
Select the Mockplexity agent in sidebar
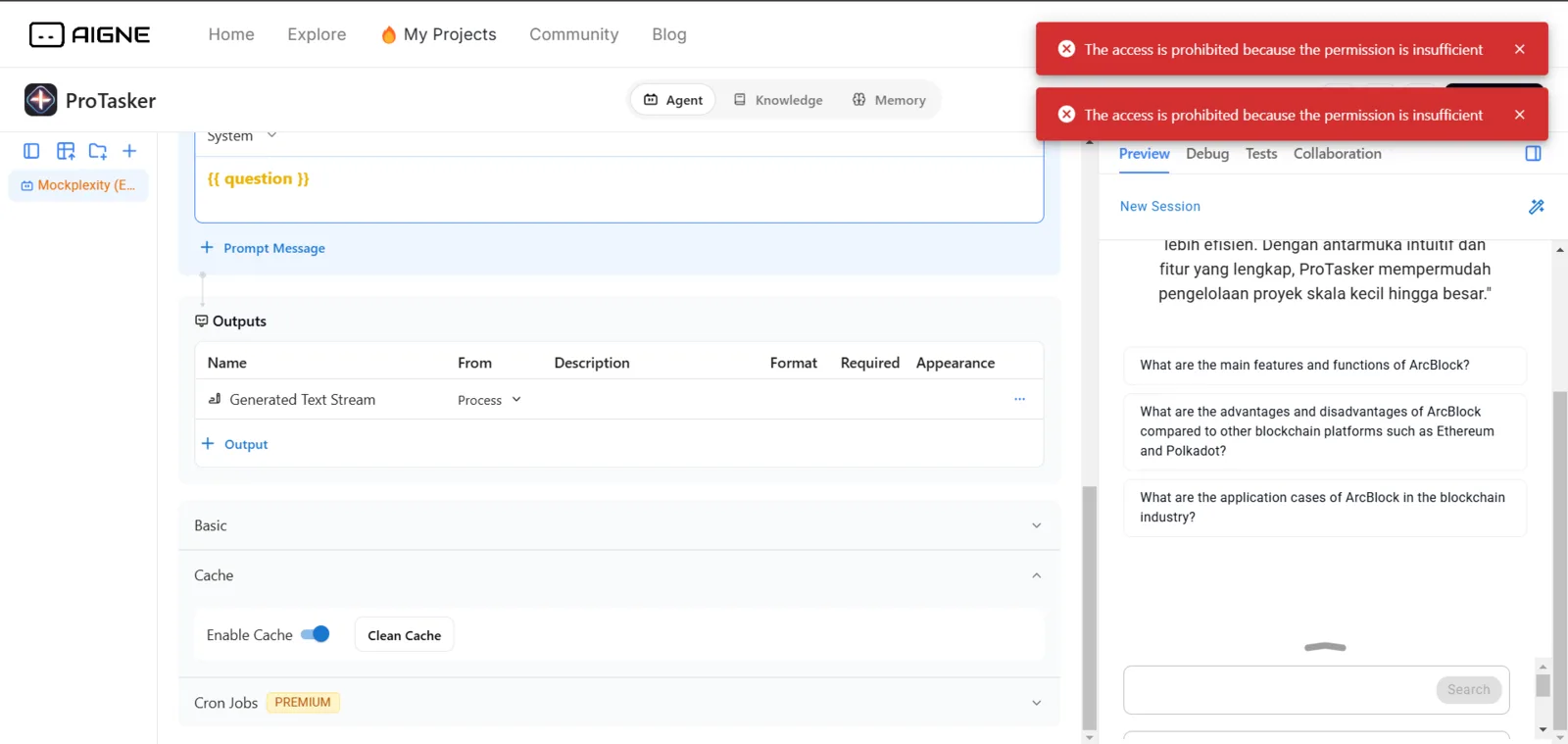(78, 185)
